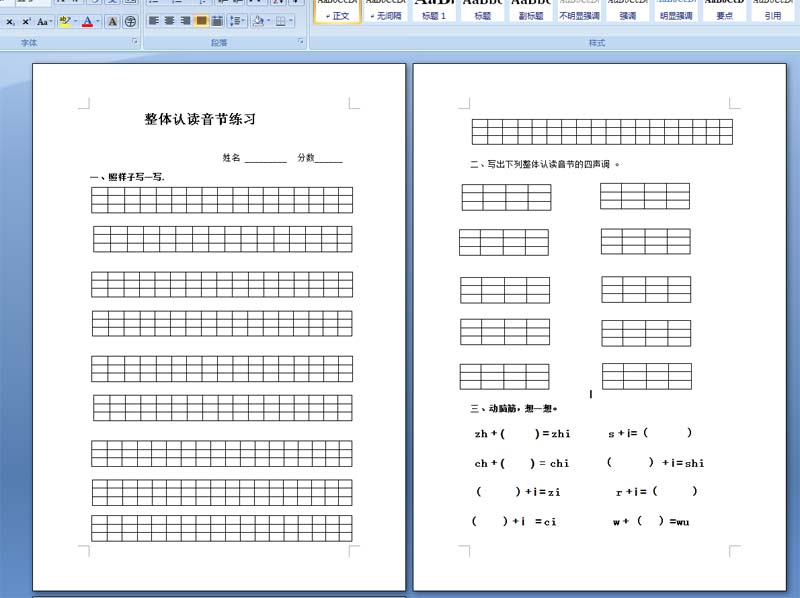Apply red font color

[88, 21]
